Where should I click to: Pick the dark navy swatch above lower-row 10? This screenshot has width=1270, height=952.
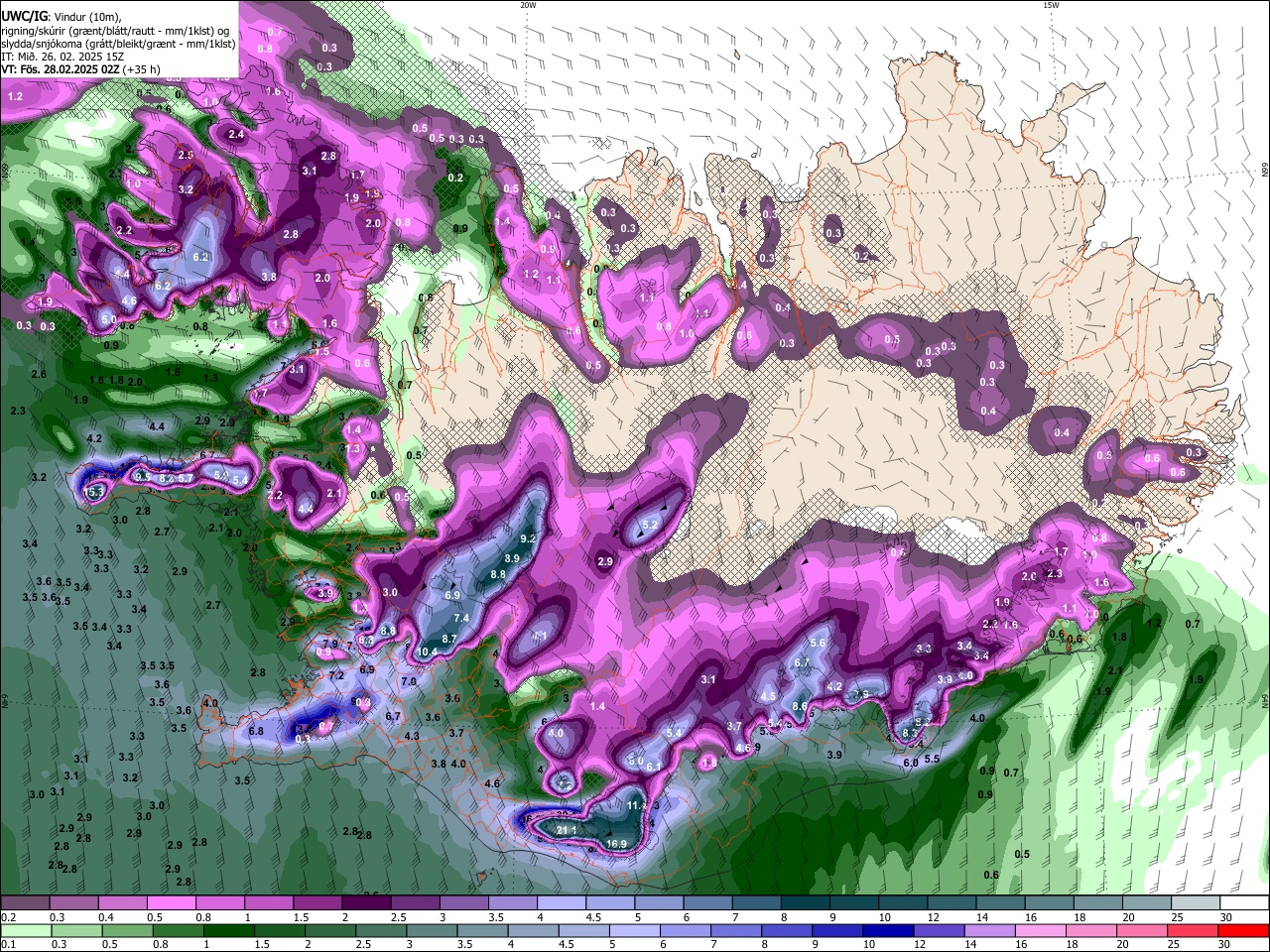[887, 931]
